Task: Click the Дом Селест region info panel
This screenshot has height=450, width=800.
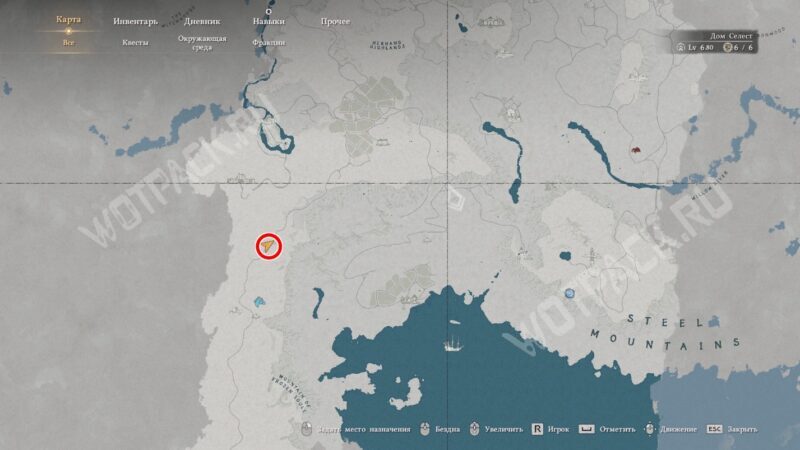Action: [714, 42]
